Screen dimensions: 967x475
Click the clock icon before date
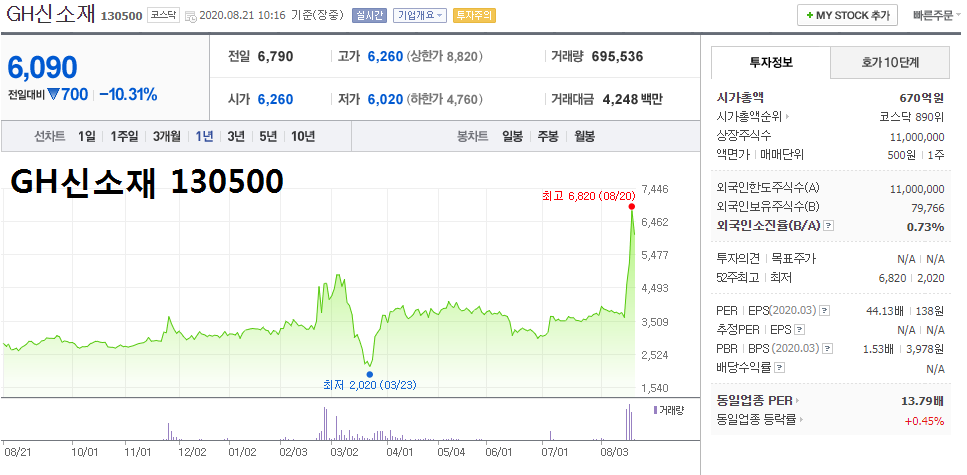pyautogui.click(x=191, y=16)
